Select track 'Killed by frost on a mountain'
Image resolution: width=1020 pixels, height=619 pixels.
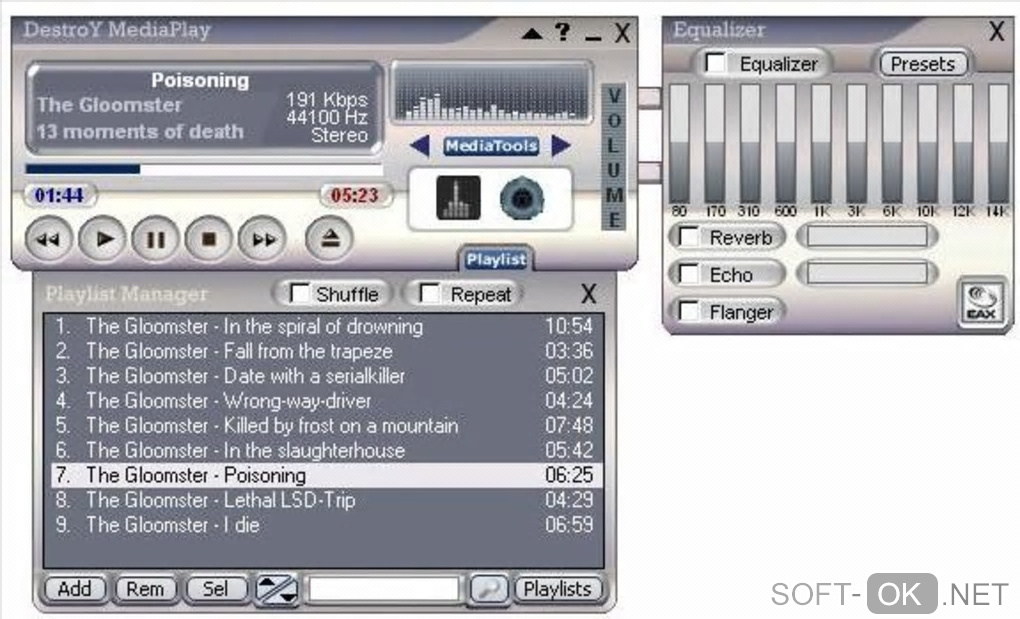click(x=325, y=425)
